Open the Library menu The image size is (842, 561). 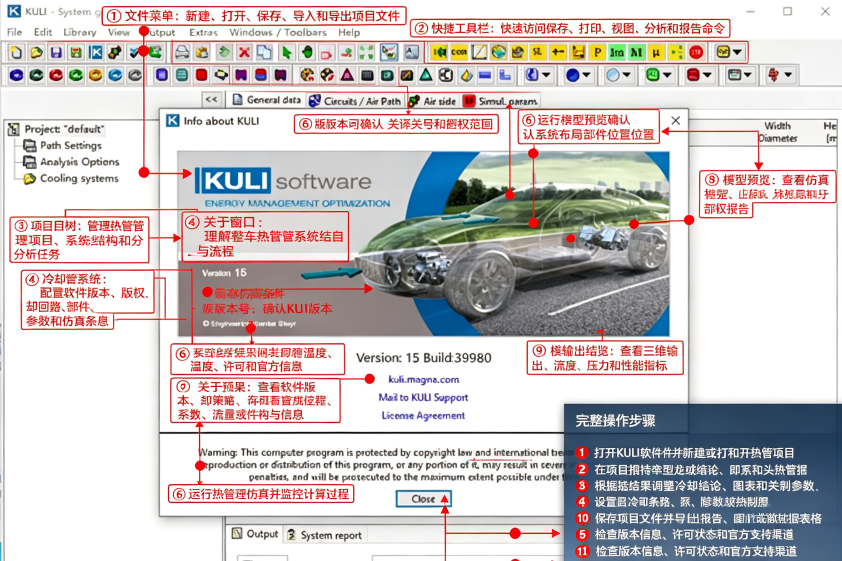click(x=79, y=32)
